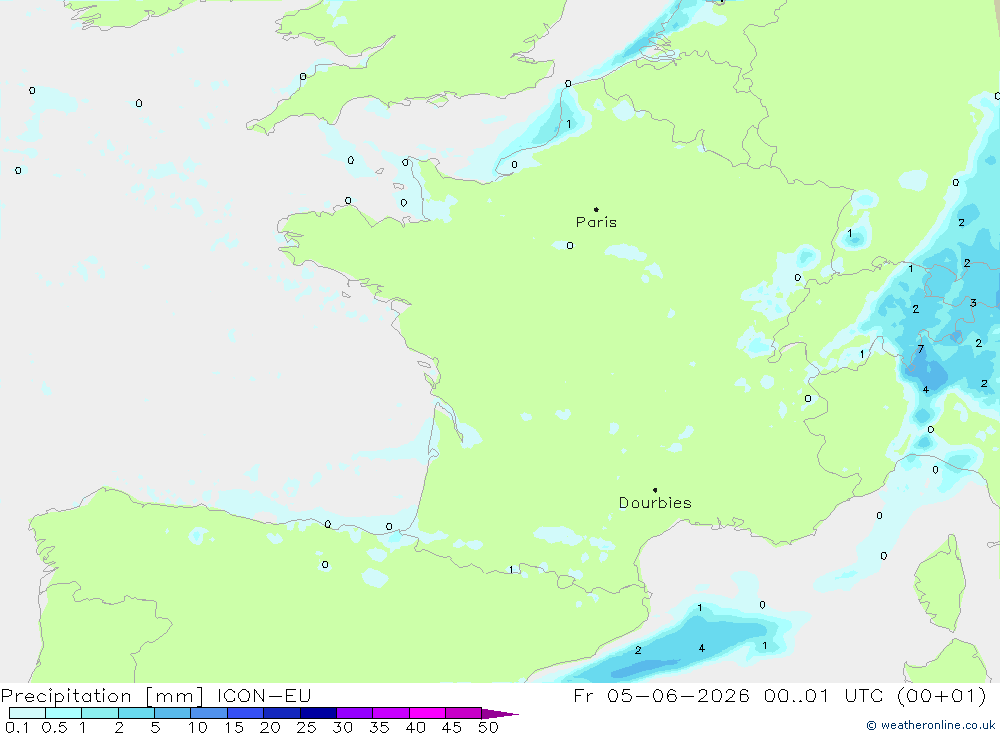Click the "1" value on the Channel coast
This screenshot has width=1000, height=733.
pyautogui.click(x=569, y=124)
